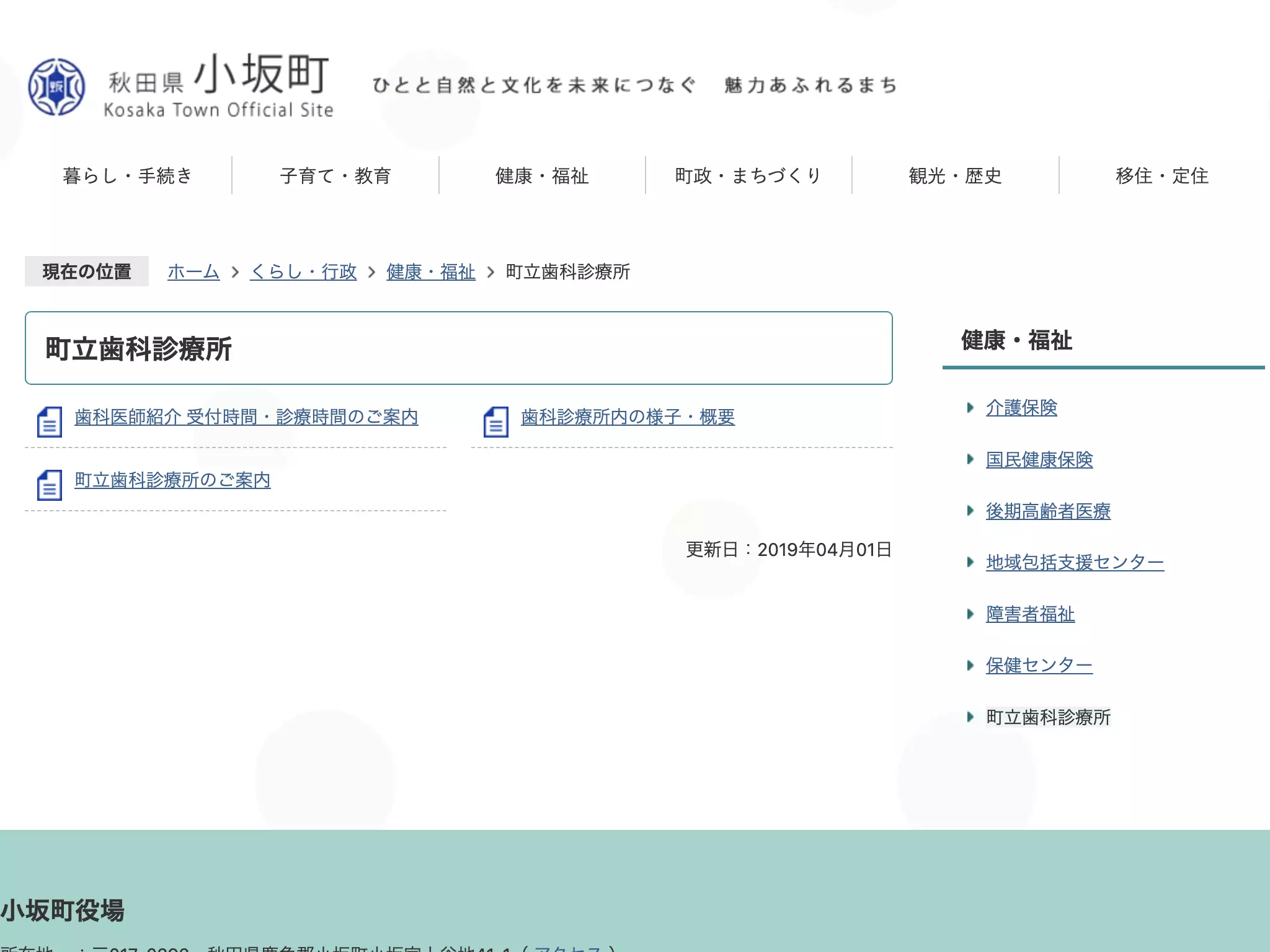Click document icon beside 歯科診療所内の様子・概要
1270x952 pixels.
point(496,422)
